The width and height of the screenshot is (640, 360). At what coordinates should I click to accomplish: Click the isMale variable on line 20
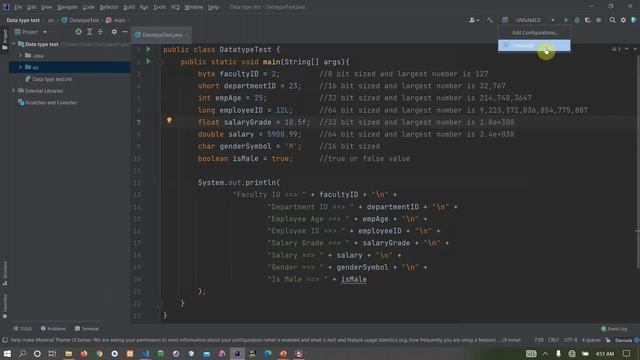(x=353, y=279)
